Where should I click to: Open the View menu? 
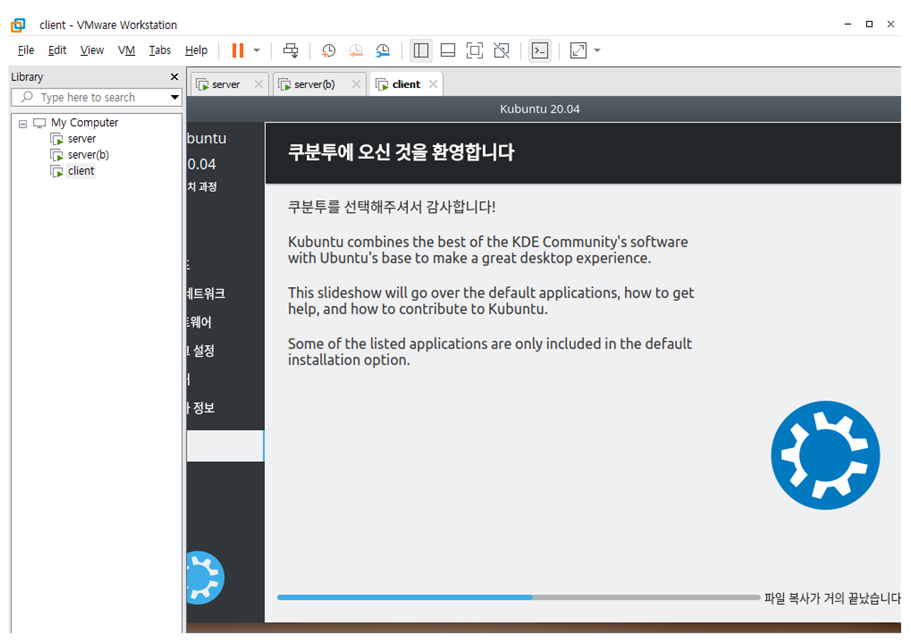click(92, 51)
